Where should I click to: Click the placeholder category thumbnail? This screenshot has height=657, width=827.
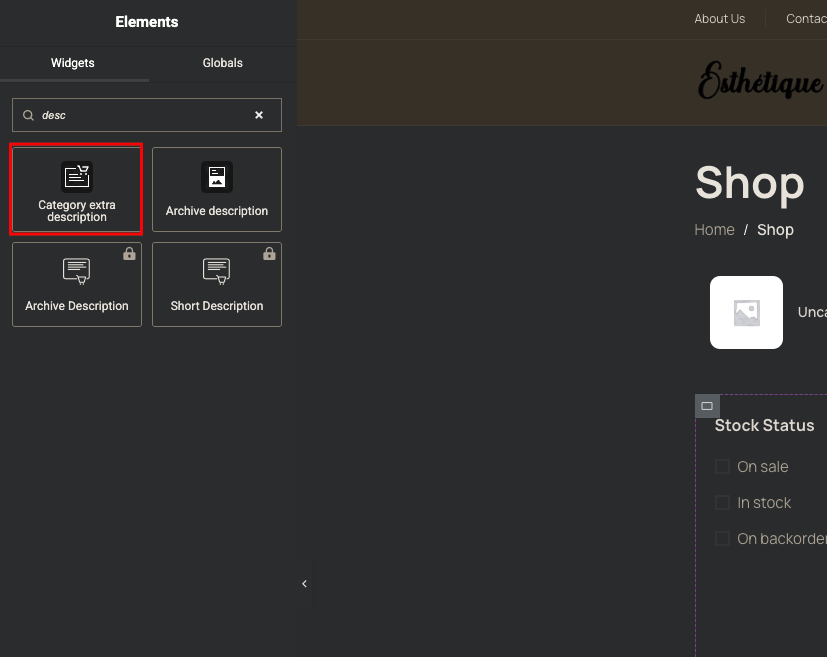[x=746, y=312]
